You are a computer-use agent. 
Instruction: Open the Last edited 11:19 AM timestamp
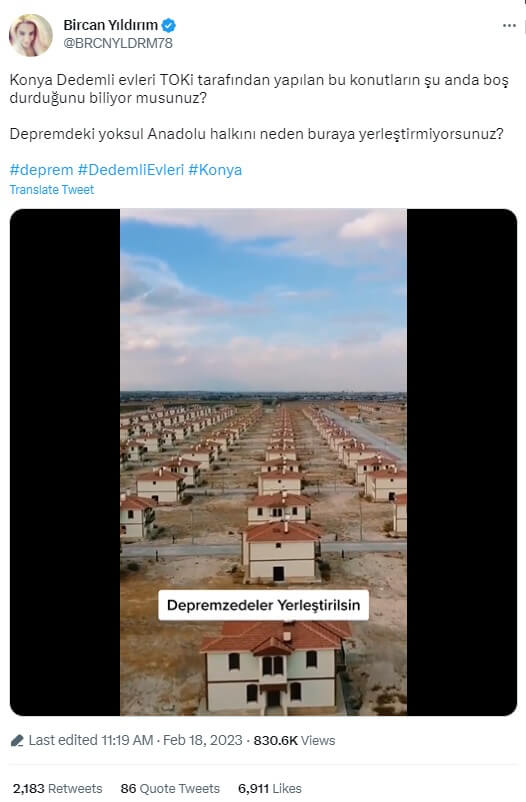pos(91,740)
